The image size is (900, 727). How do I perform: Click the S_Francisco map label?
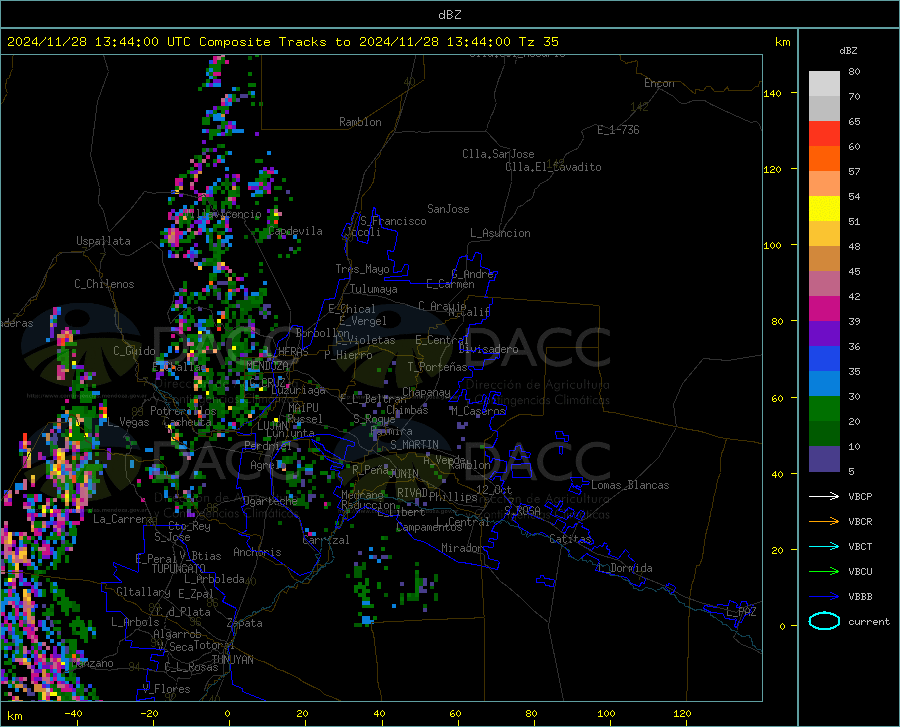(x=393, y=221)
